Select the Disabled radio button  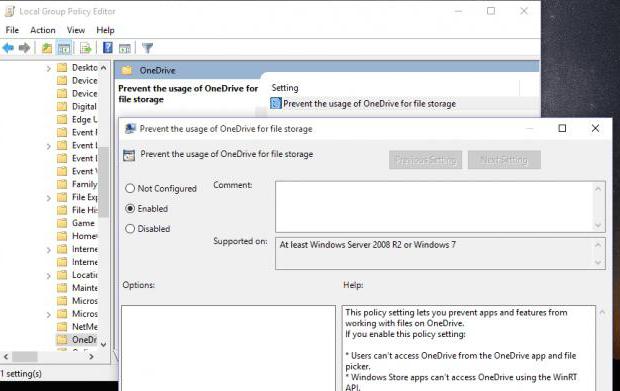[130, 229]
